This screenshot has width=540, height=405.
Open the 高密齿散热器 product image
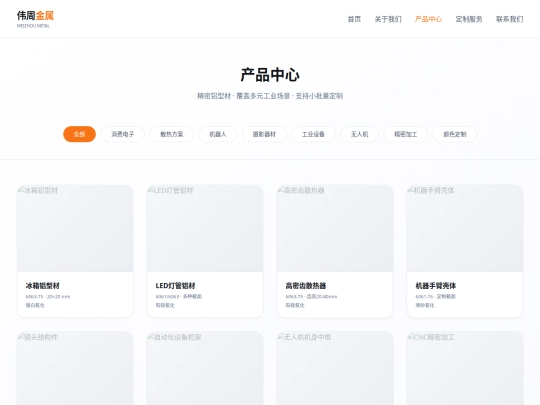[335, 228]
